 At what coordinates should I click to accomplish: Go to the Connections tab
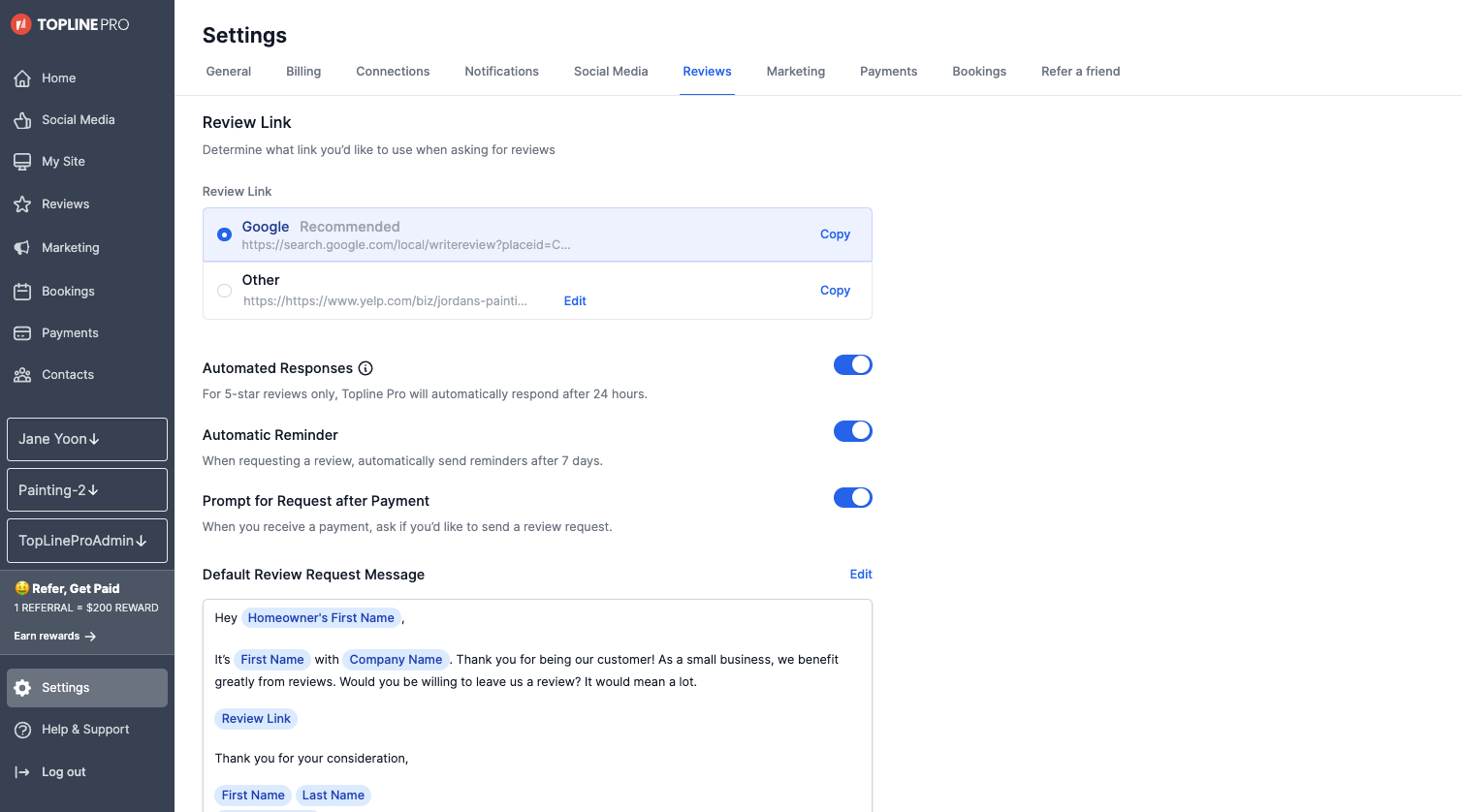pyautogui.click(x=393, y=72)
